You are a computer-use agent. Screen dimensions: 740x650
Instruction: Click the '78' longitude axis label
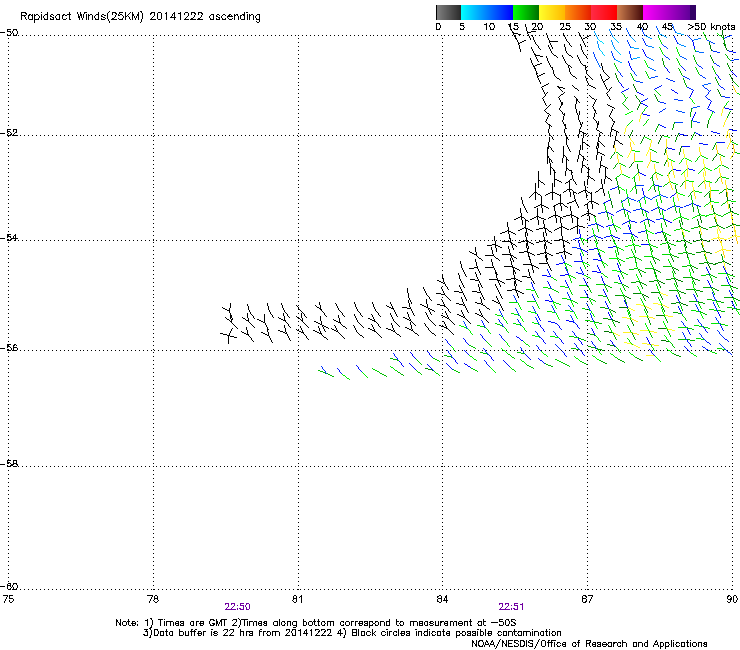coord(153,599)
